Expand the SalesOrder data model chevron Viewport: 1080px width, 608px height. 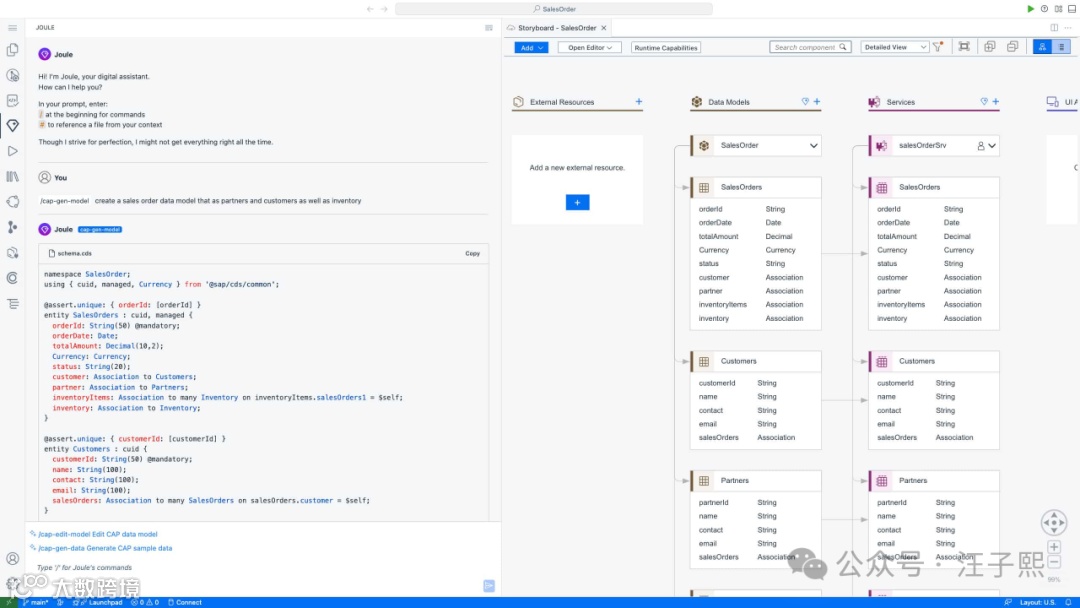813,146
